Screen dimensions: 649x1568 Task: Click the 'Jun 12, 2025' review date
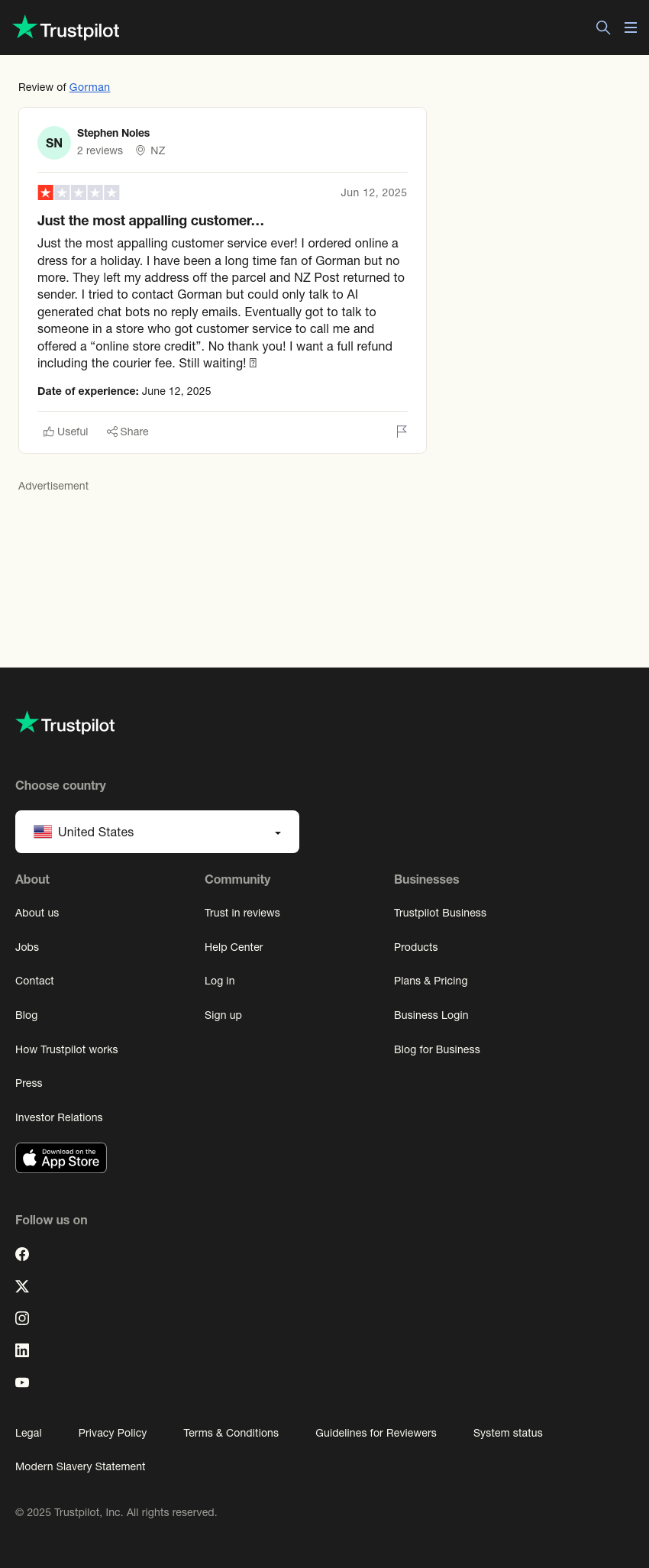point(373,192)
